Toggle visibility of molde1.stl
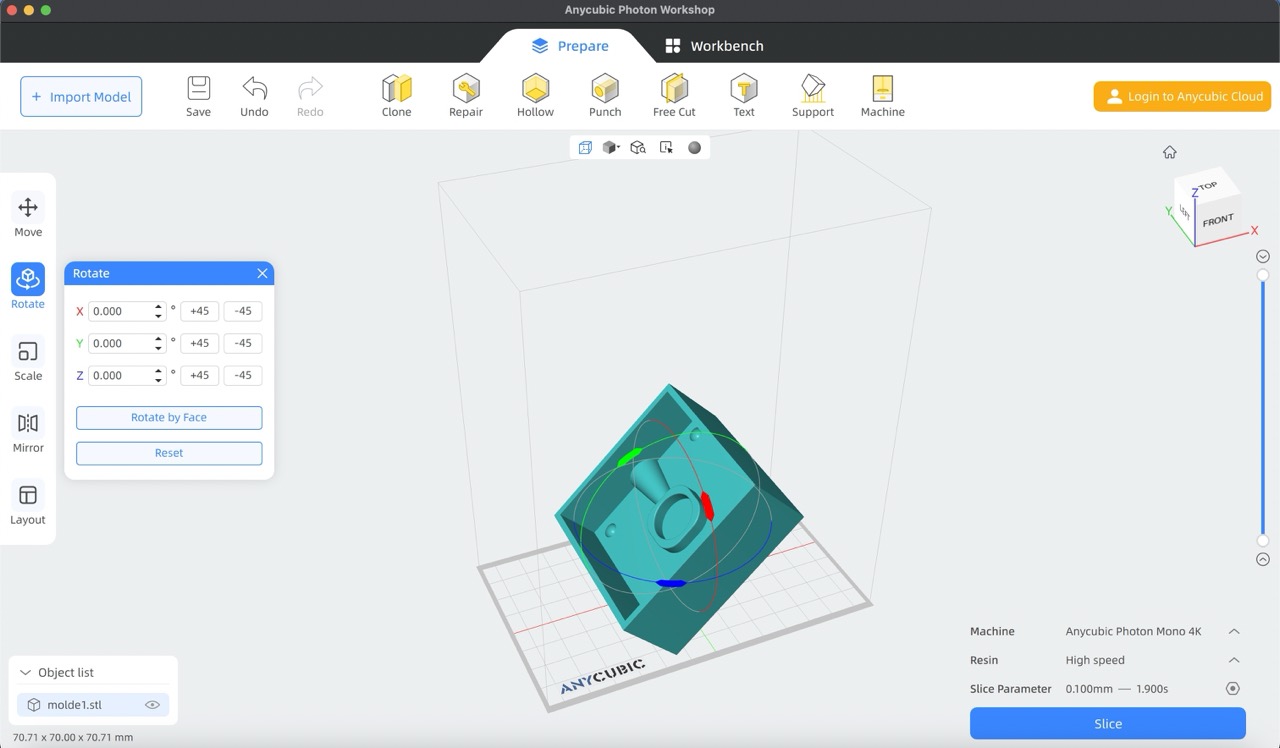 (x=152, y=705)
